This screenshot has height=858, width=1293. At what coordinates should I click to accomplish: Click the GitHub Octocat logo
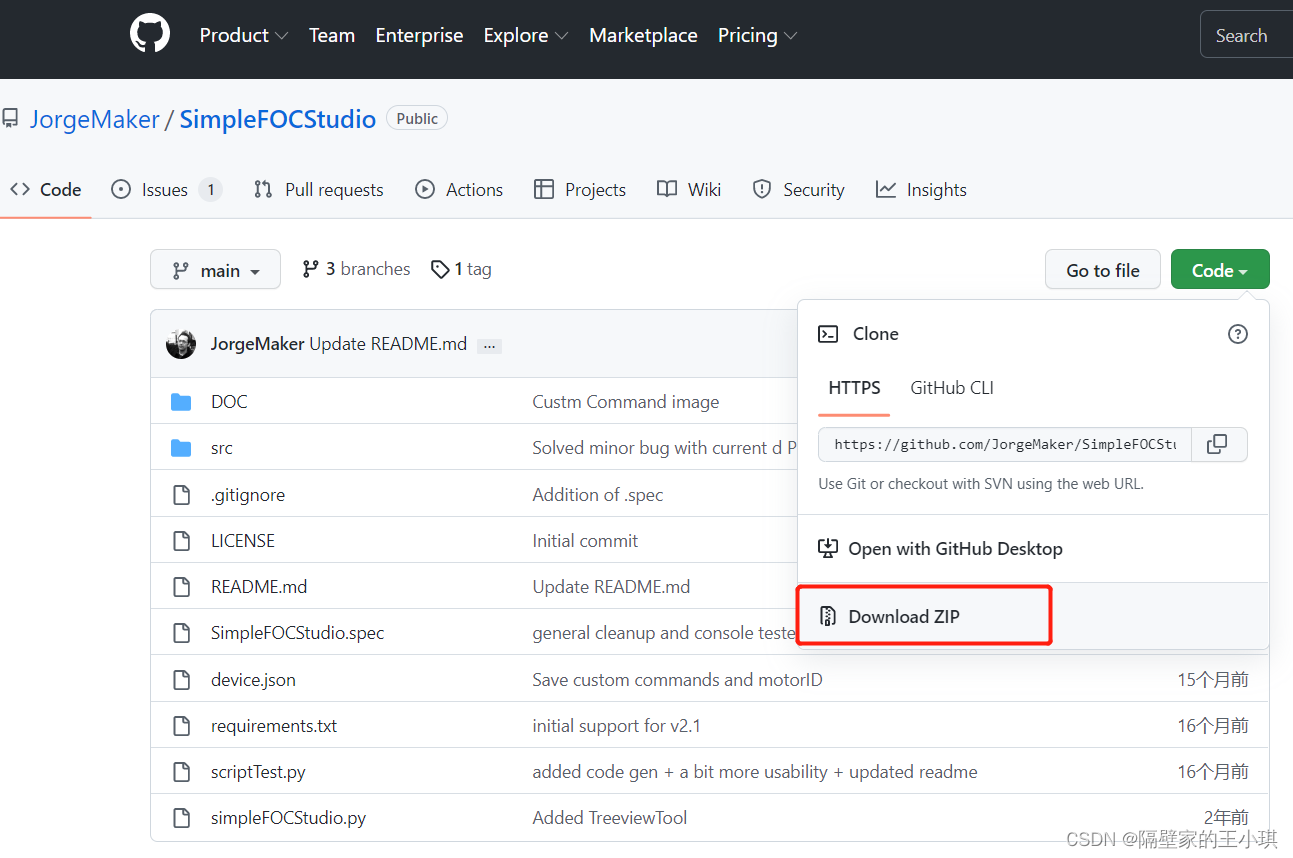point(150,35)
